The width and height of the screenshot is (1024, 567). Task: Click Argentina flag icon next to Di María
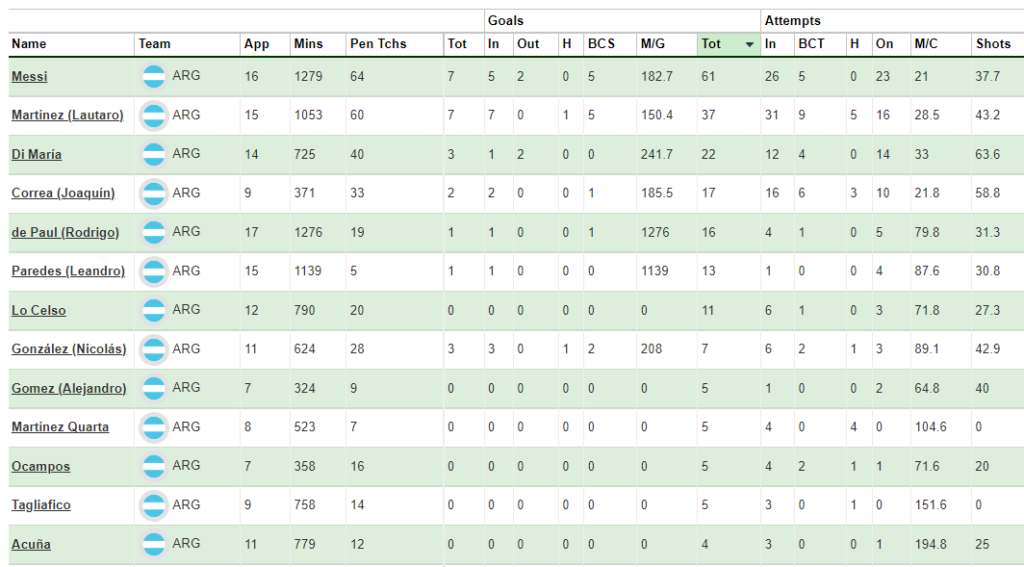pyautogui.click(x=154, y=155)
